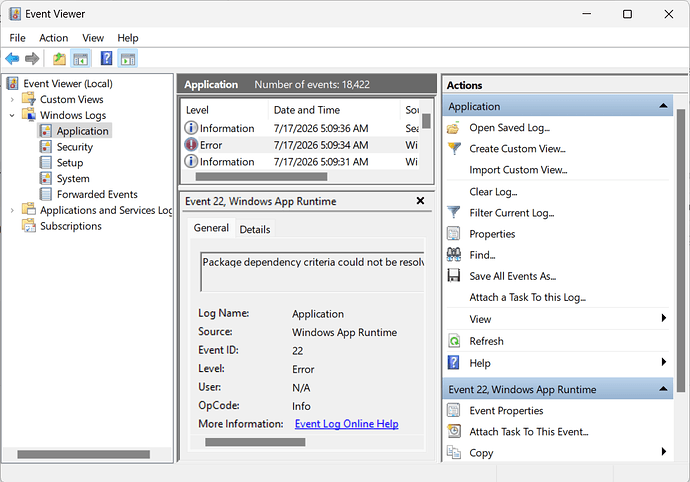Click the Attach Task To This Event clock icon

pos(454,431)
